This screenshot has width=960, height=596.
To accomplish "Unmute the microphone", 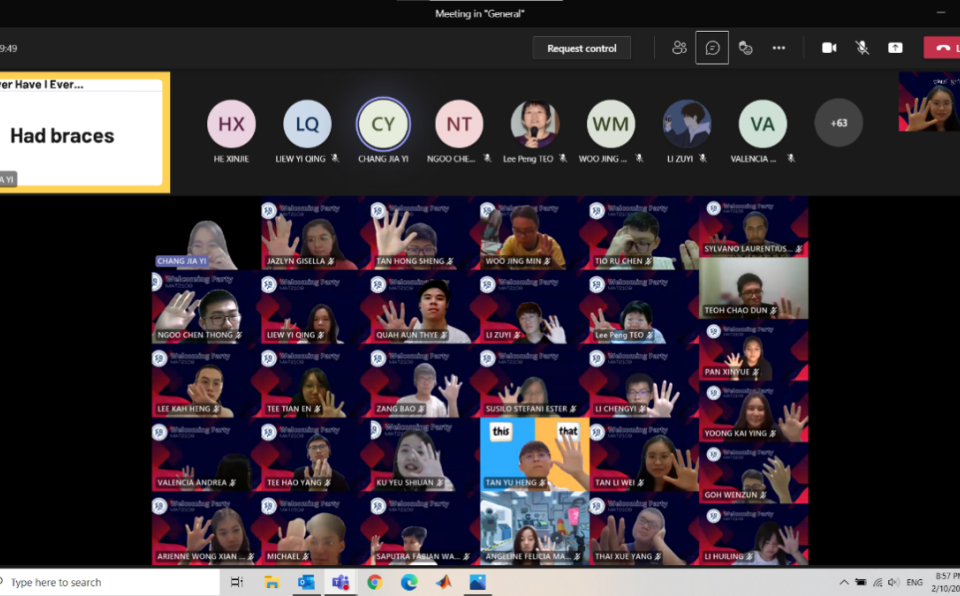I will point(862,47).
